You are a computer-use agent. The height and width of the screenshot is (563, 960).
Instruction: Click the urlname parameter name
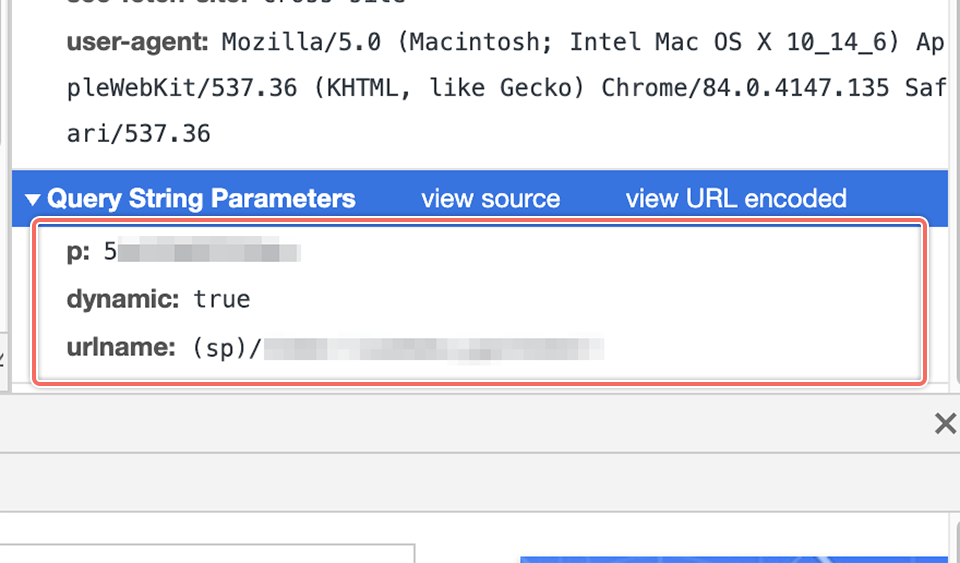121,348
